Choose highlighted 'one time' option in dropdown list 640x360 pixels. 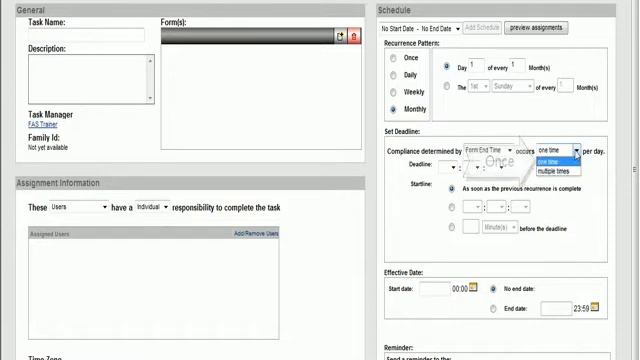click(558, 162)
